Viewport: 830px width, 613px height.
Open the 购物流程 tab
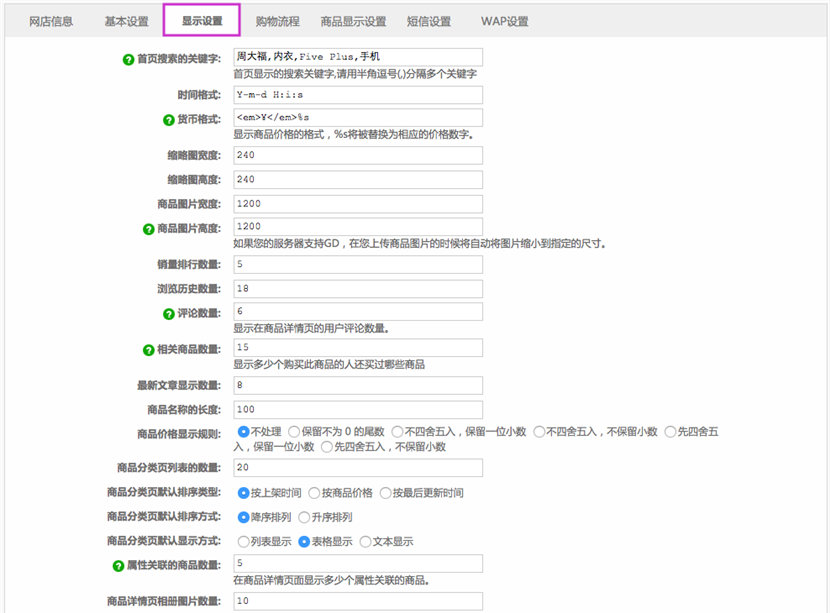(277, 21)
